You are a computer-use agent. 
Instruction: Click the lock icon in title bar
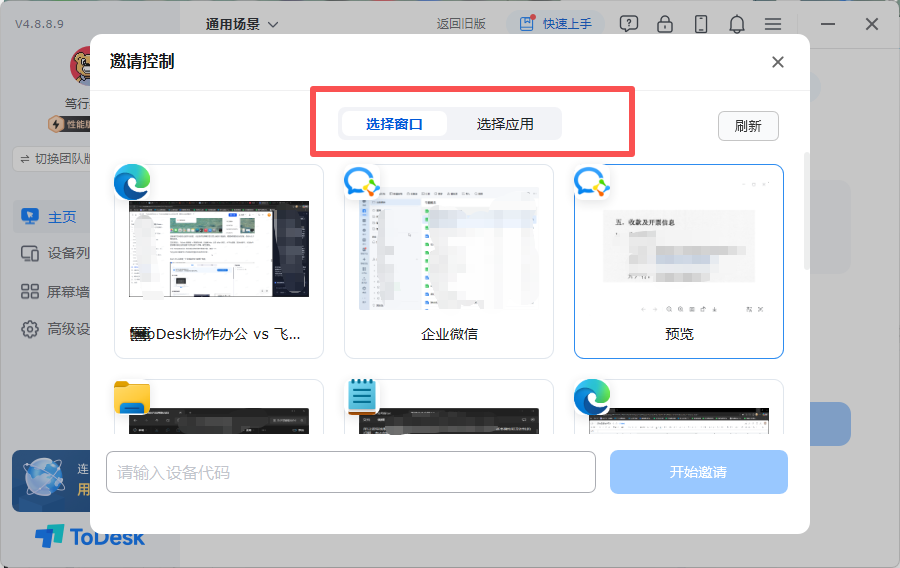click(x=665, y=24)
